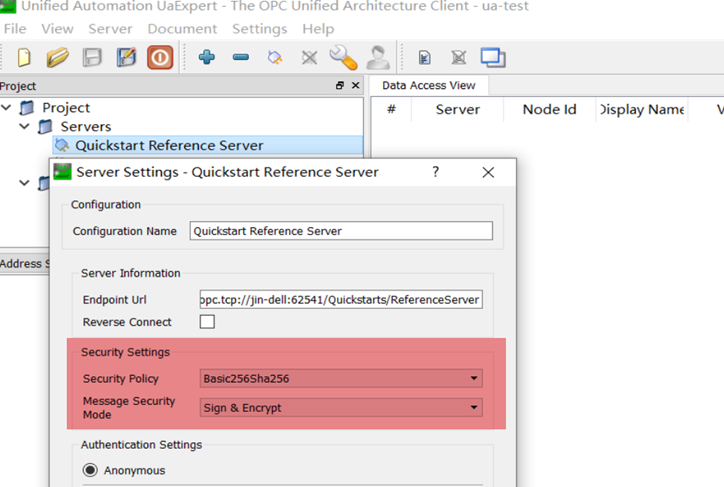Screen dimensions: 724x487
Task: Connect server using plug icon
Action: (x=275, y=58)
